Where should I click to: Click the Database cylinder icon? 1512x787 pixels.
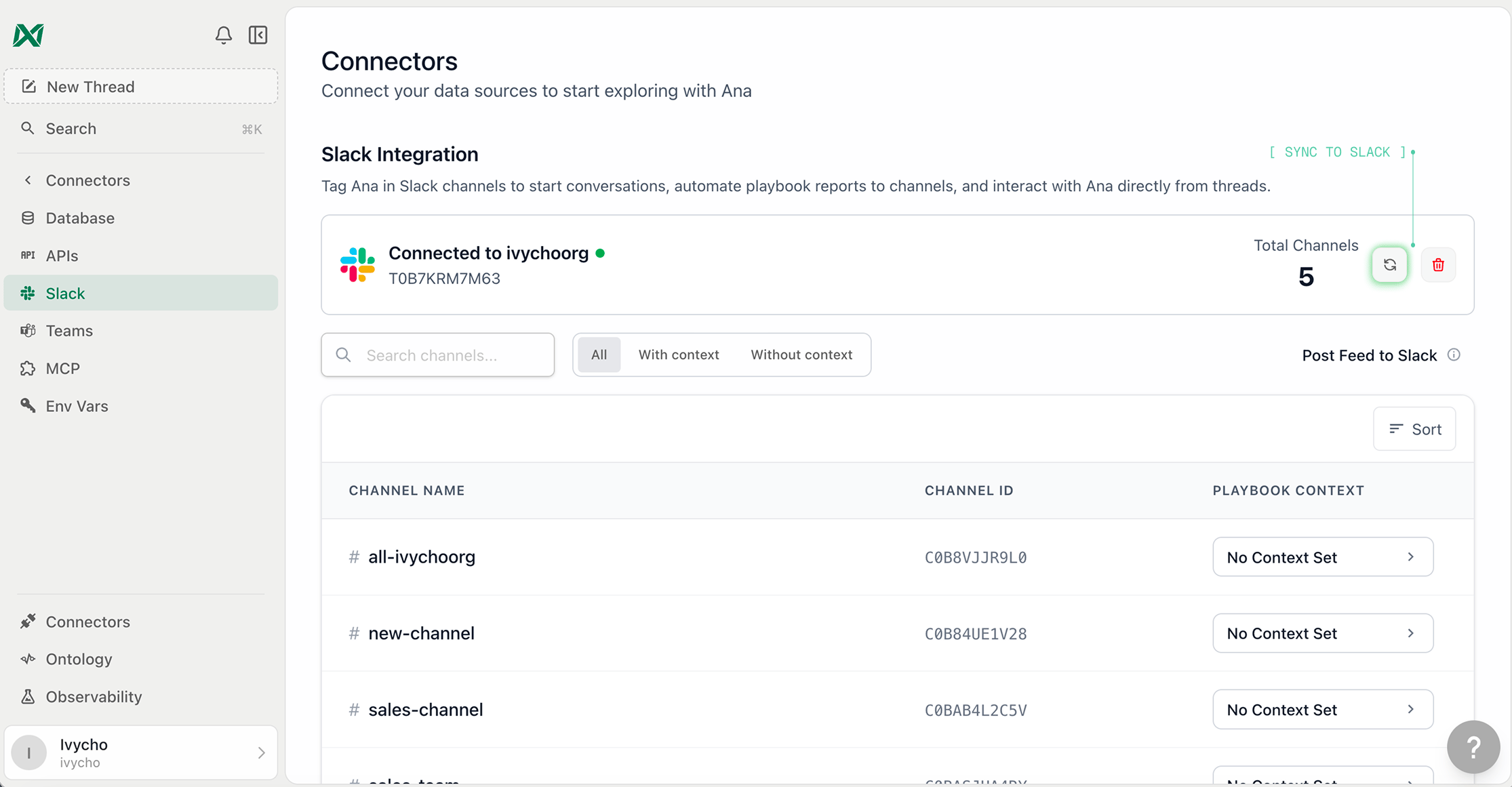[x=28, y=218]
